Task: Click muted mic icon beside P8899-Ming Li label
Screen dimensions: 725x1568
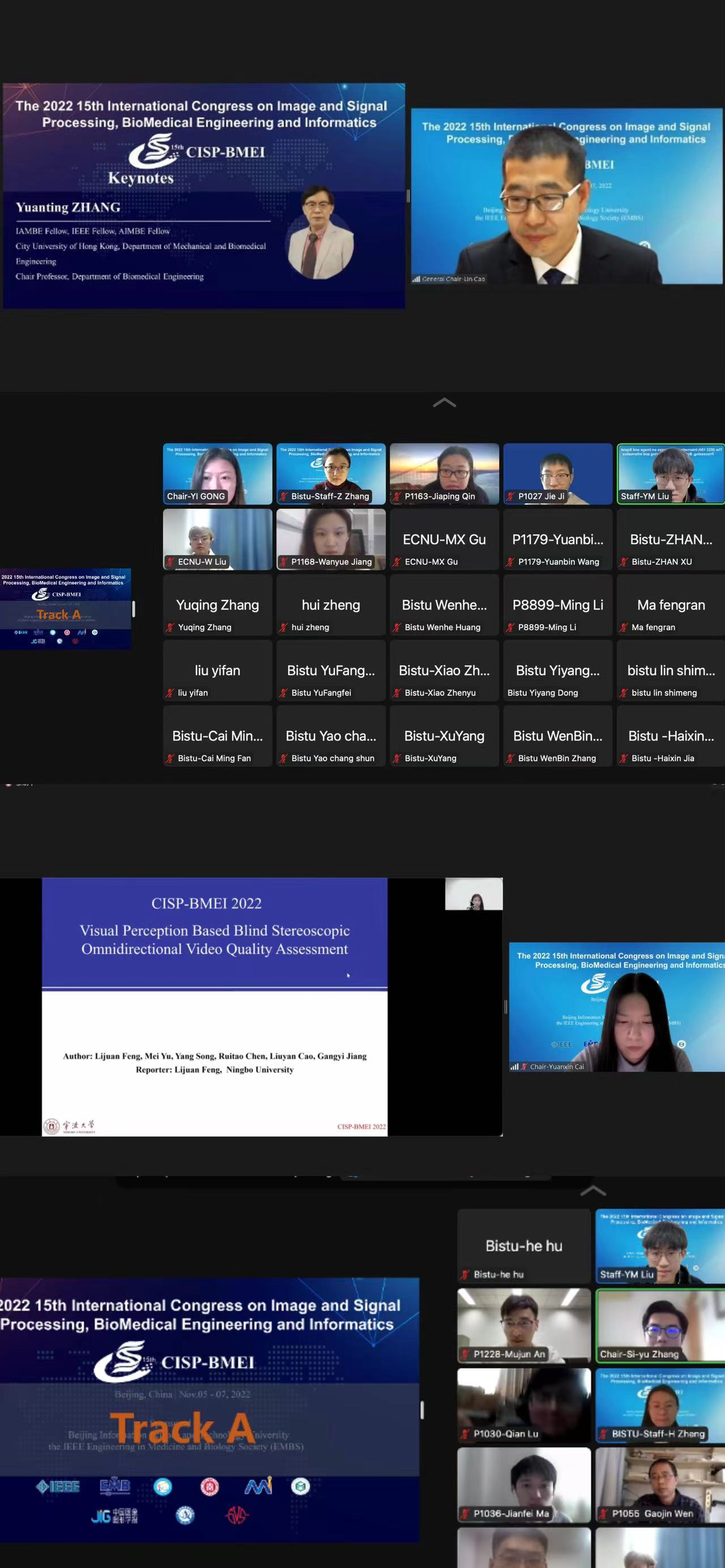Action: click(510, 627)
